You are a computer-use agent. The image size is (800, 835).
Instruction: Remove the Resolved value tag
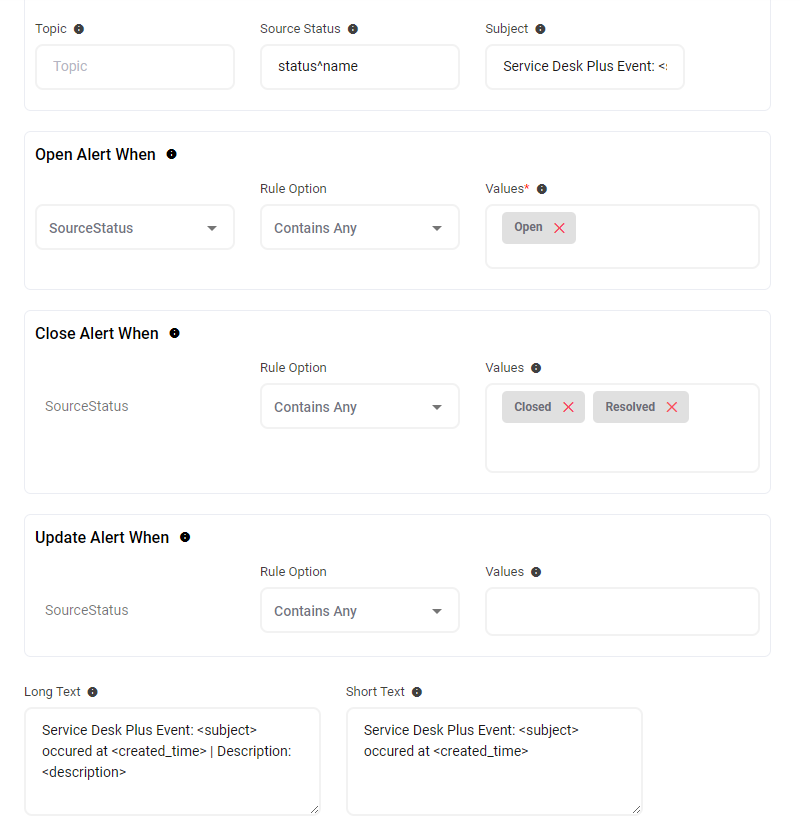click(672, 407)
